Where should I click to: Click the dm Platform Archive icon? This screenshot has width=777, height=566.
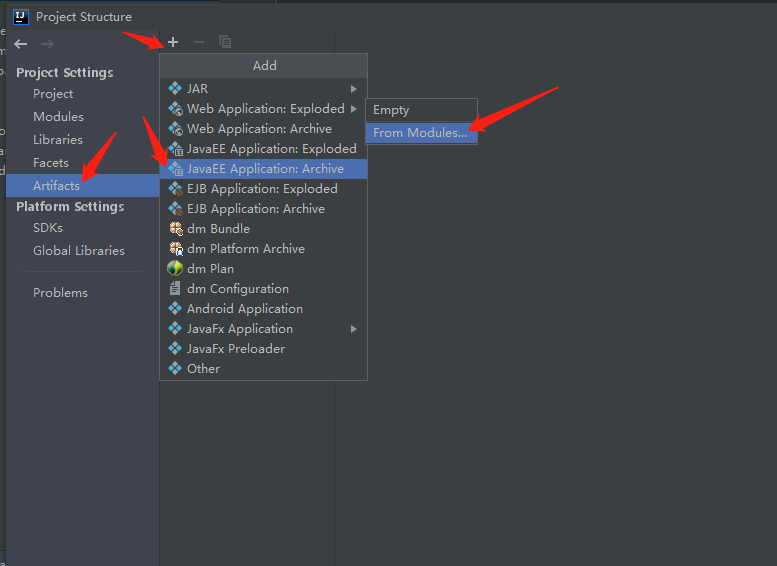[176, 248]
